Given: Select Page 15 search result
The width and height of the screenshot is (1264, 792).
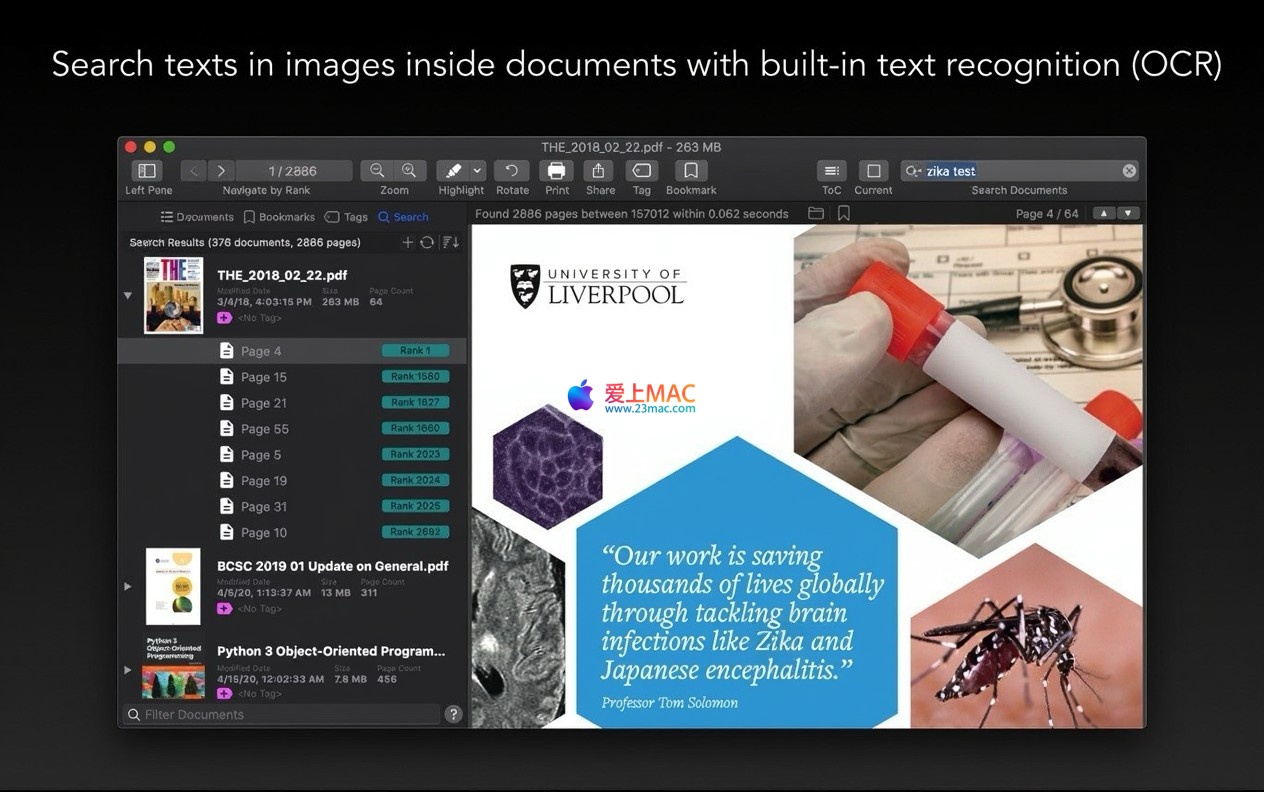Looking at the screenshot, I should pos(264,377).
